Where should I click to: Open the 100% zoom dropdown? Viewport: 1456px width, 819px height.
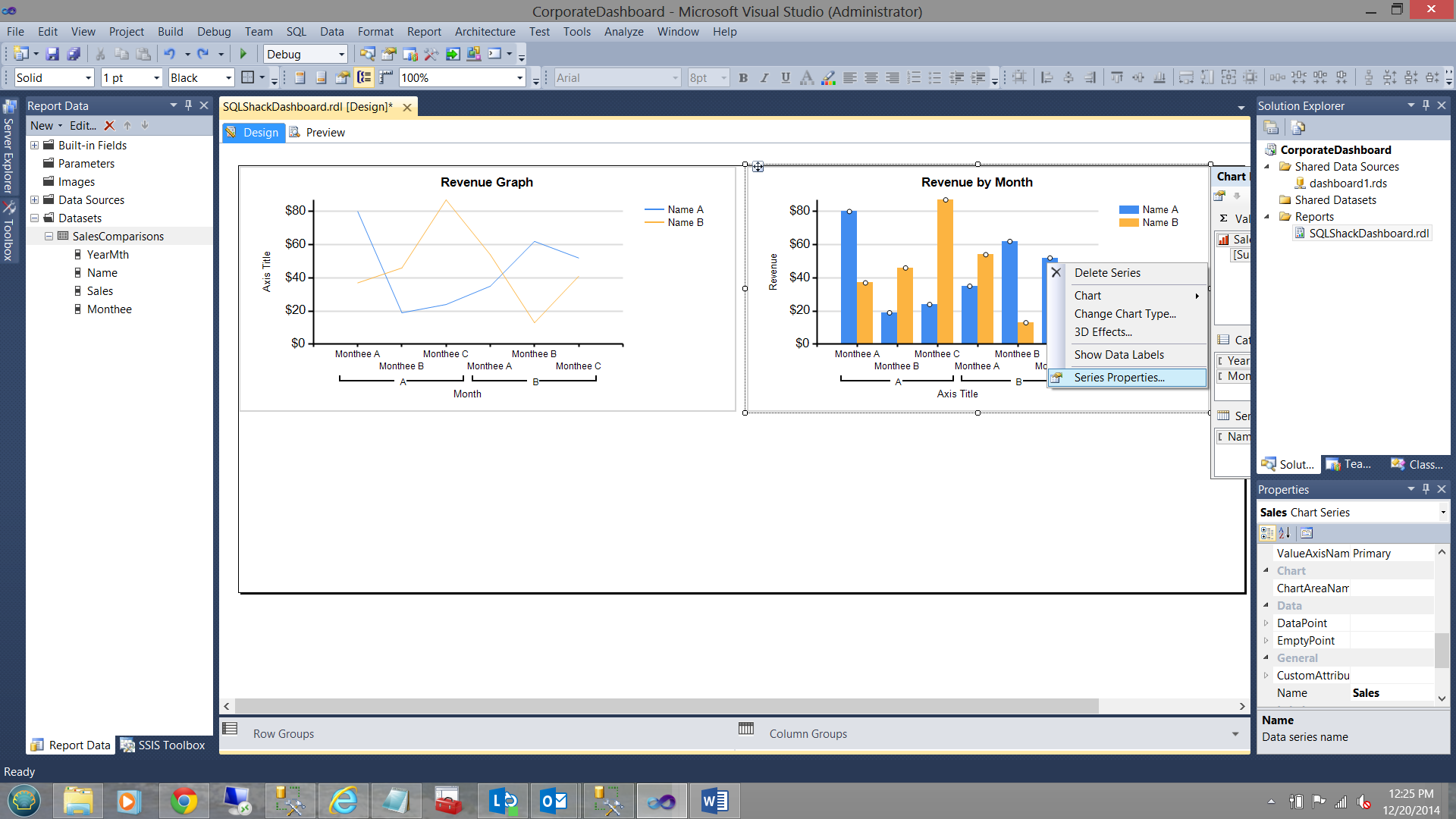click(519, 78)
